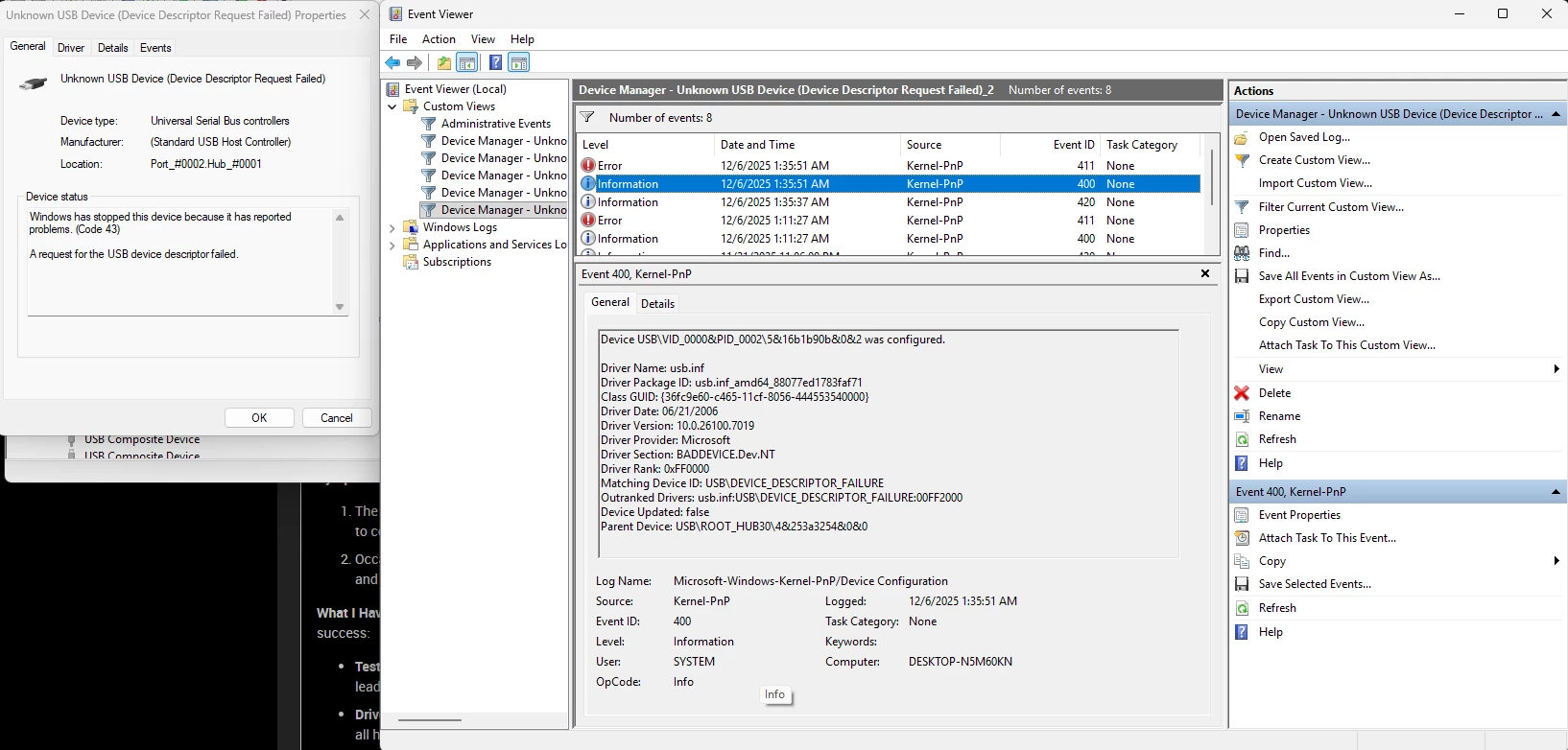
Task: Select Event Viewer (Local) root node
Action: tap(456, 89)
